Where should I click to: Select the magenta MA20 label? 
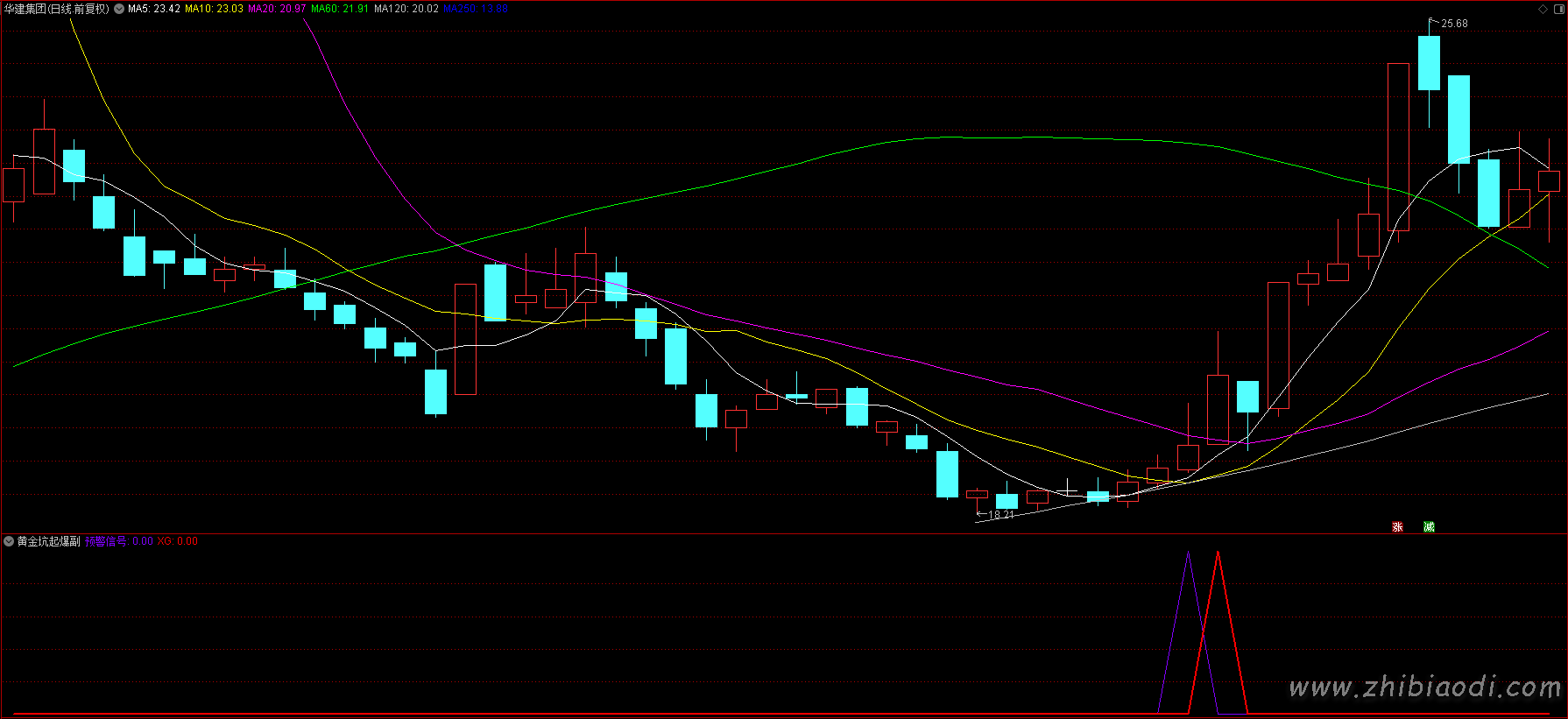[x=277, y=9]
